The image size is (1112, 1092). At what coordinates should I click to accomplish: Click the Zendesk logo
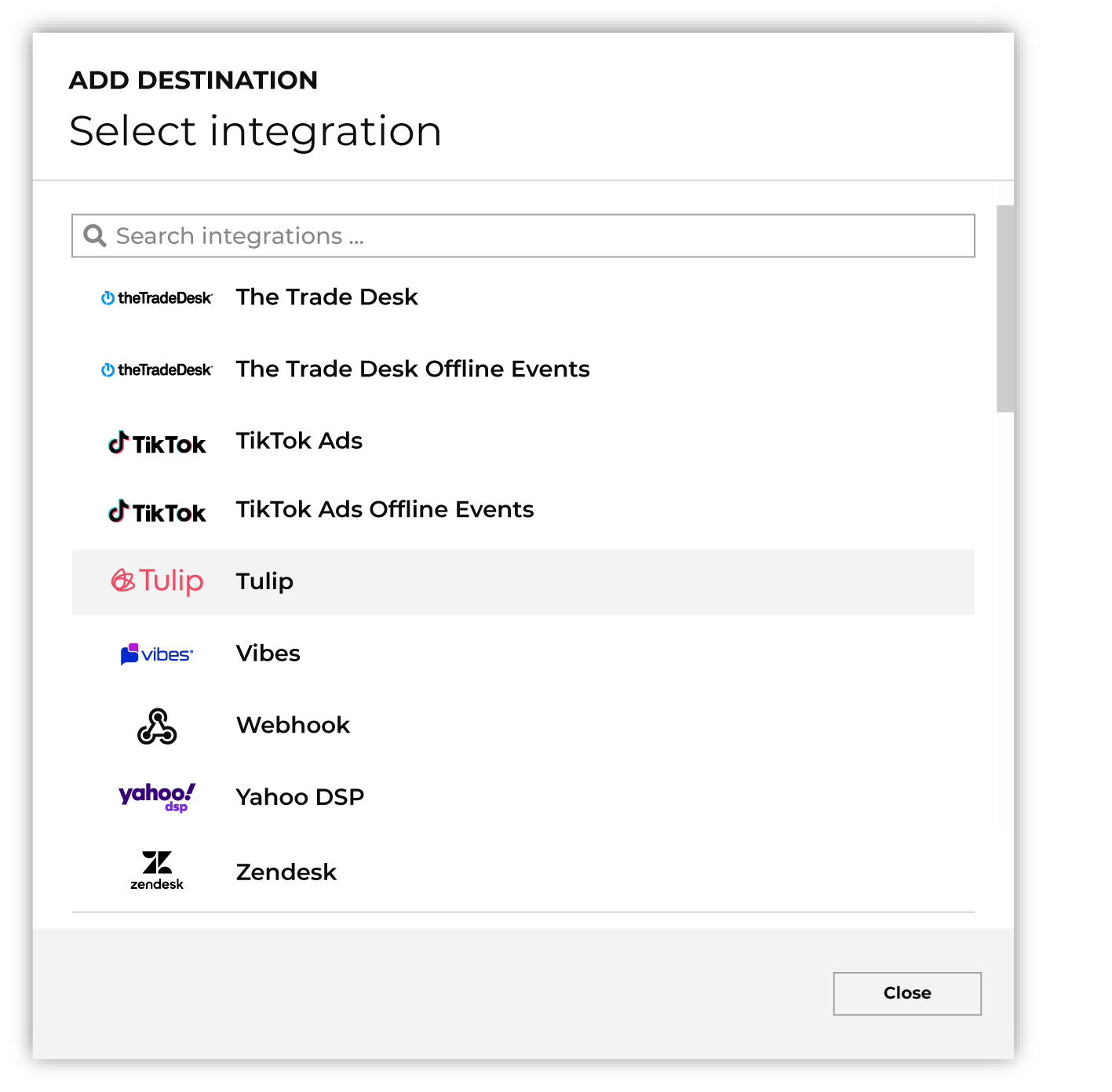point(157,870)
